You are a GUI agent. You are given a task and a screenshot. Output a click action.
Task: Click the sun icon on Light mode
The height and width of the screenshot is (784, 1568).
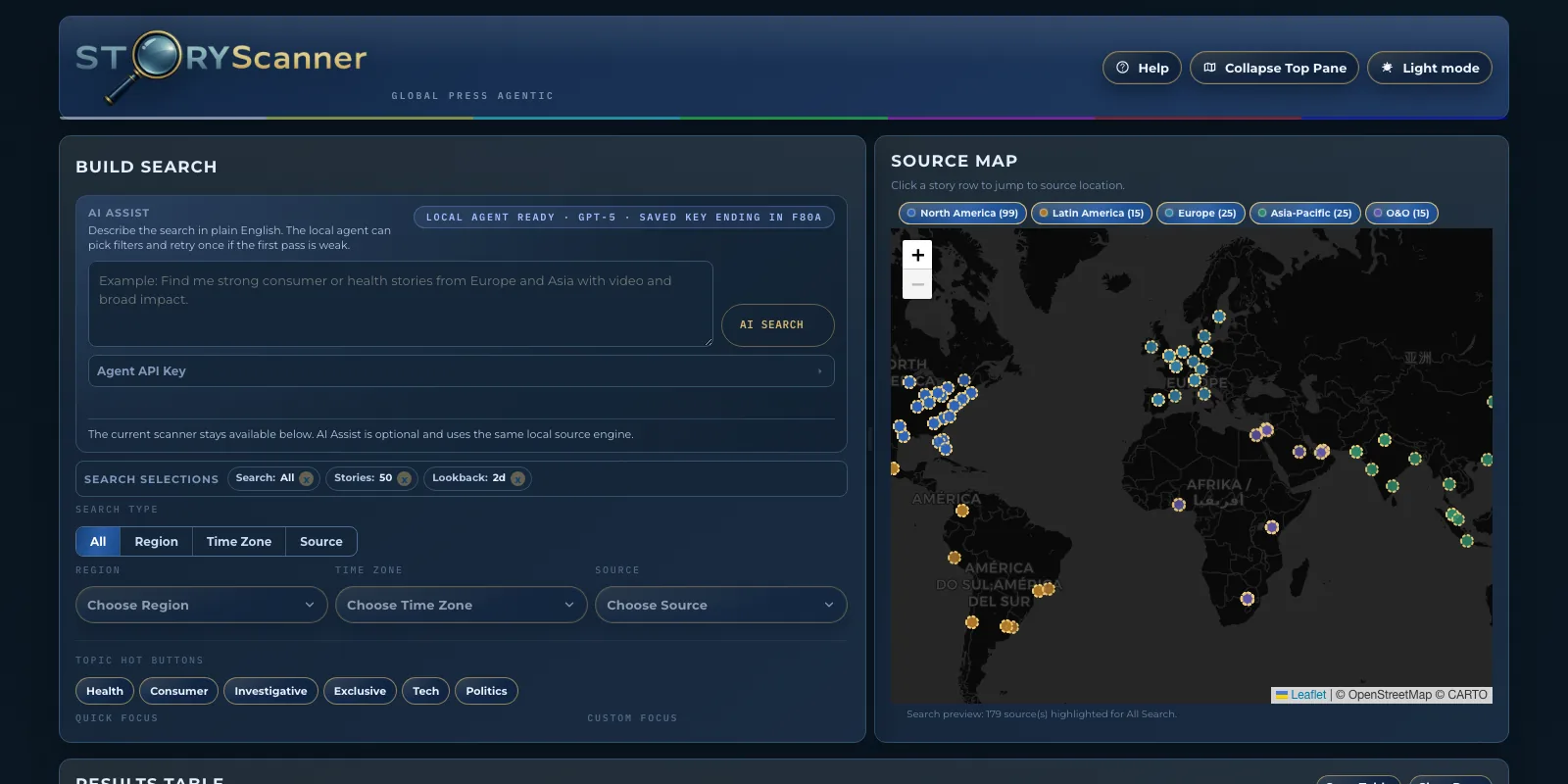click(x=1387, y=68)
